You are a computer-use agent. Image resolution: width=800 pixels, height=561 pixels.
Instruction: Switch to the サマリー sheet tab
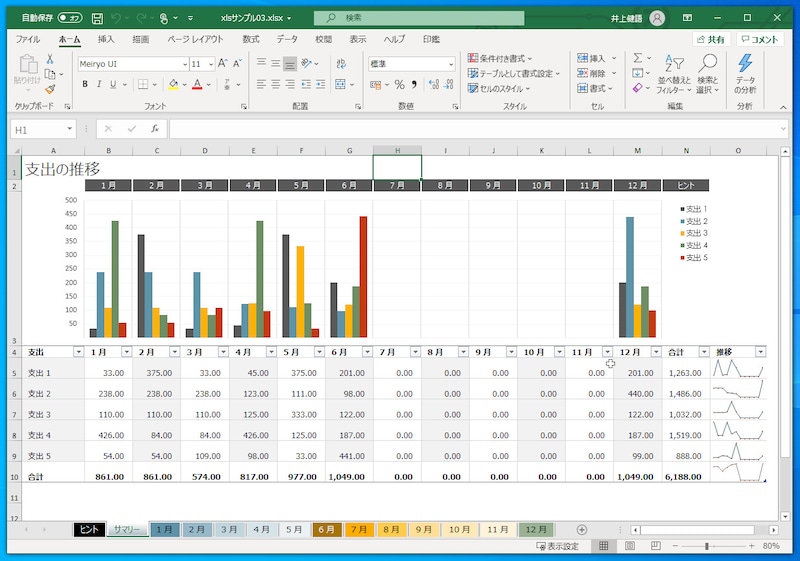pyautogui.click(x=126, y=529)
